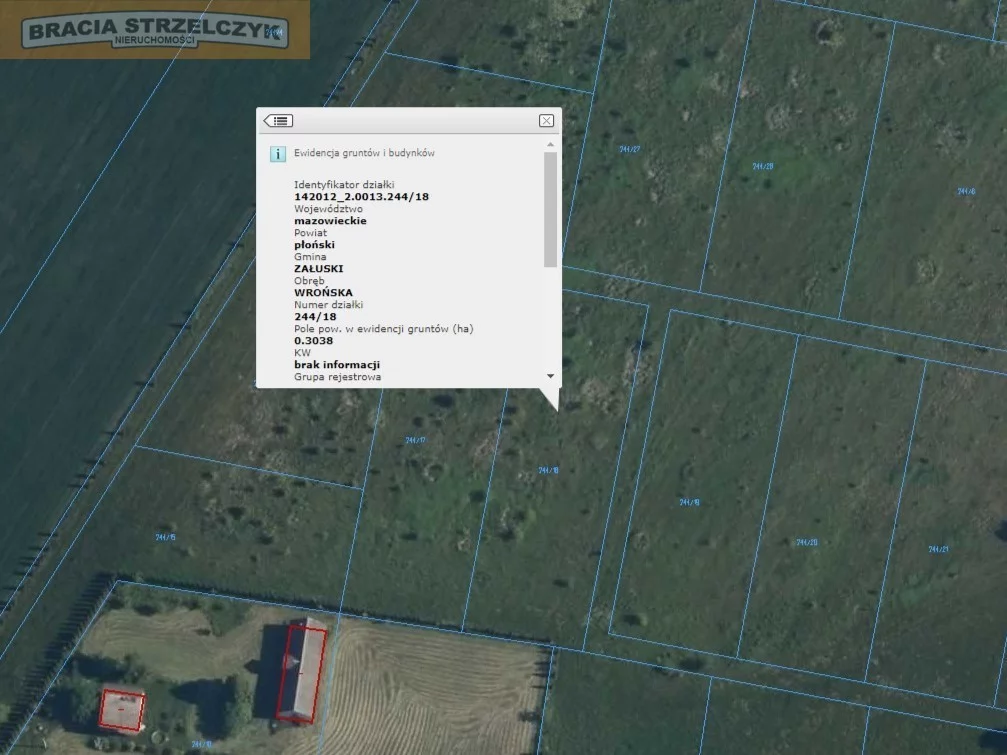The height and width of the screenshot is (755, 1007).
Task: Select the small red-outlined building
Action: tap(122, 708)
